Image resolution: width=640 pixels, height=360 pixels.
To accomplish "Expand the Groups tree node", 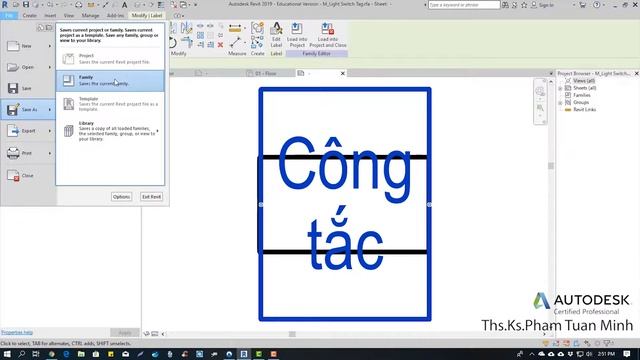I will pos(560,102).
